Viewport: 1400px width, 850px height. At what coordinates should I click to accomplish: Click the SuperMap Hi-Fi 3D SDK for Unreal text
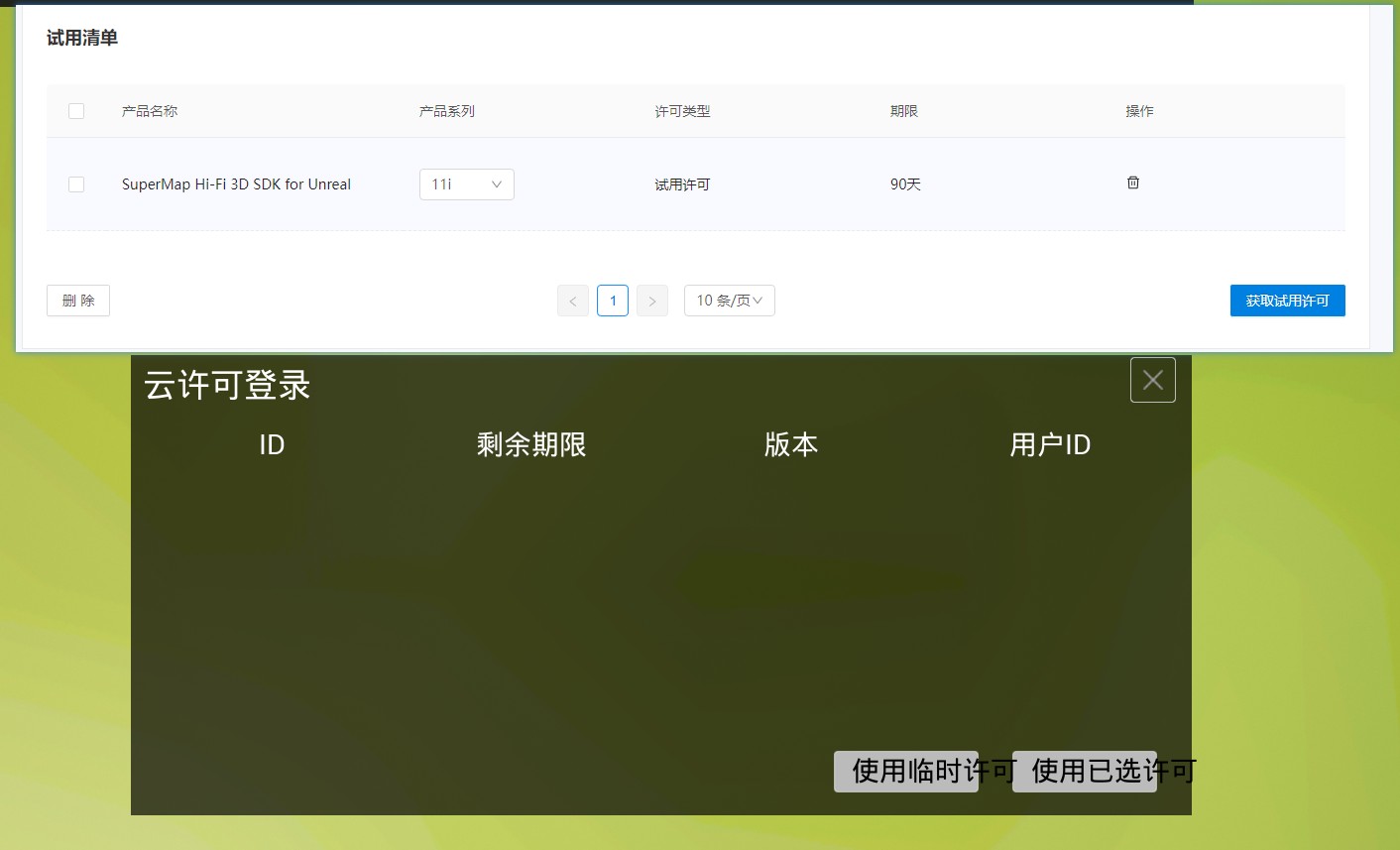coord(236,184)
